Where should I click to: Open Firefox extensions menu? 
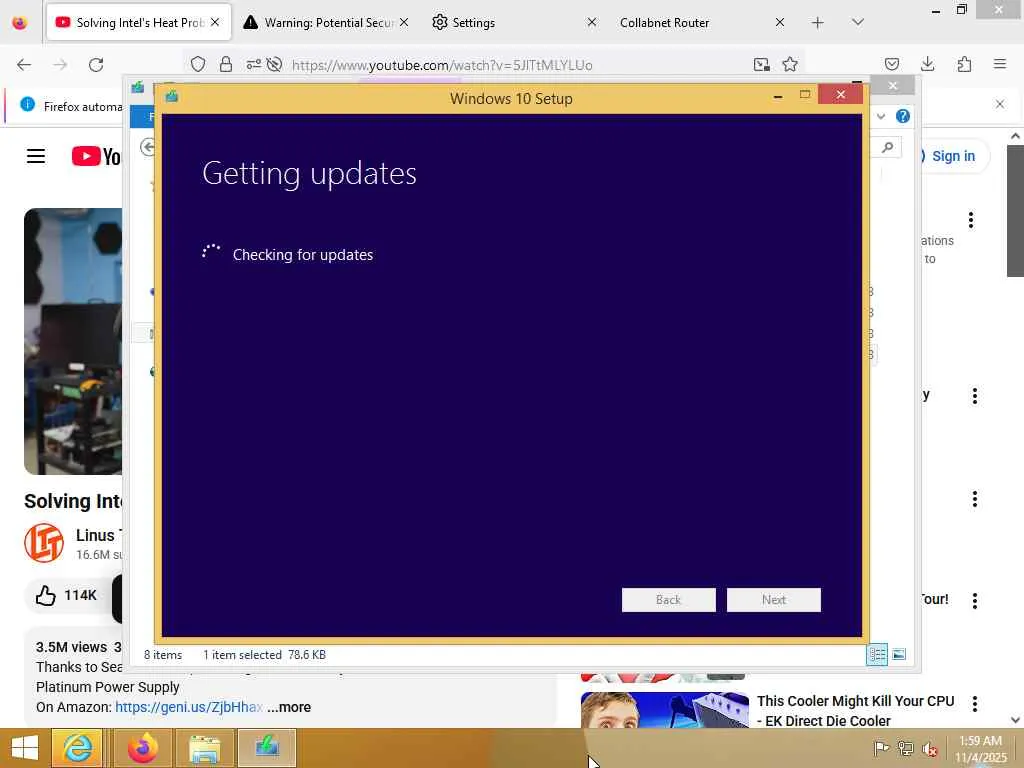[964, 65]
